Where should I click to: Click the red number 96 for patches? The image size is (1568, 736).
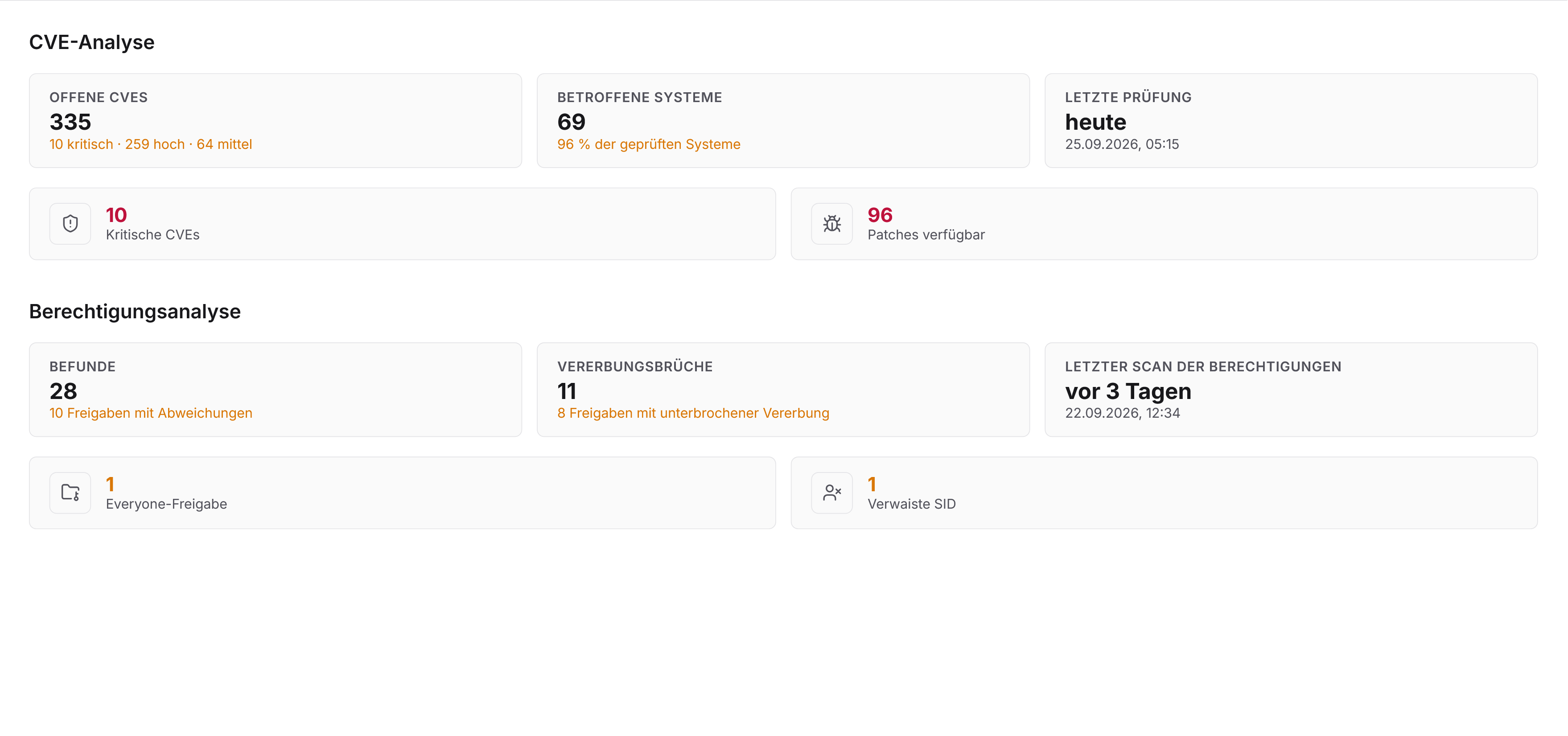pos(880,215)
